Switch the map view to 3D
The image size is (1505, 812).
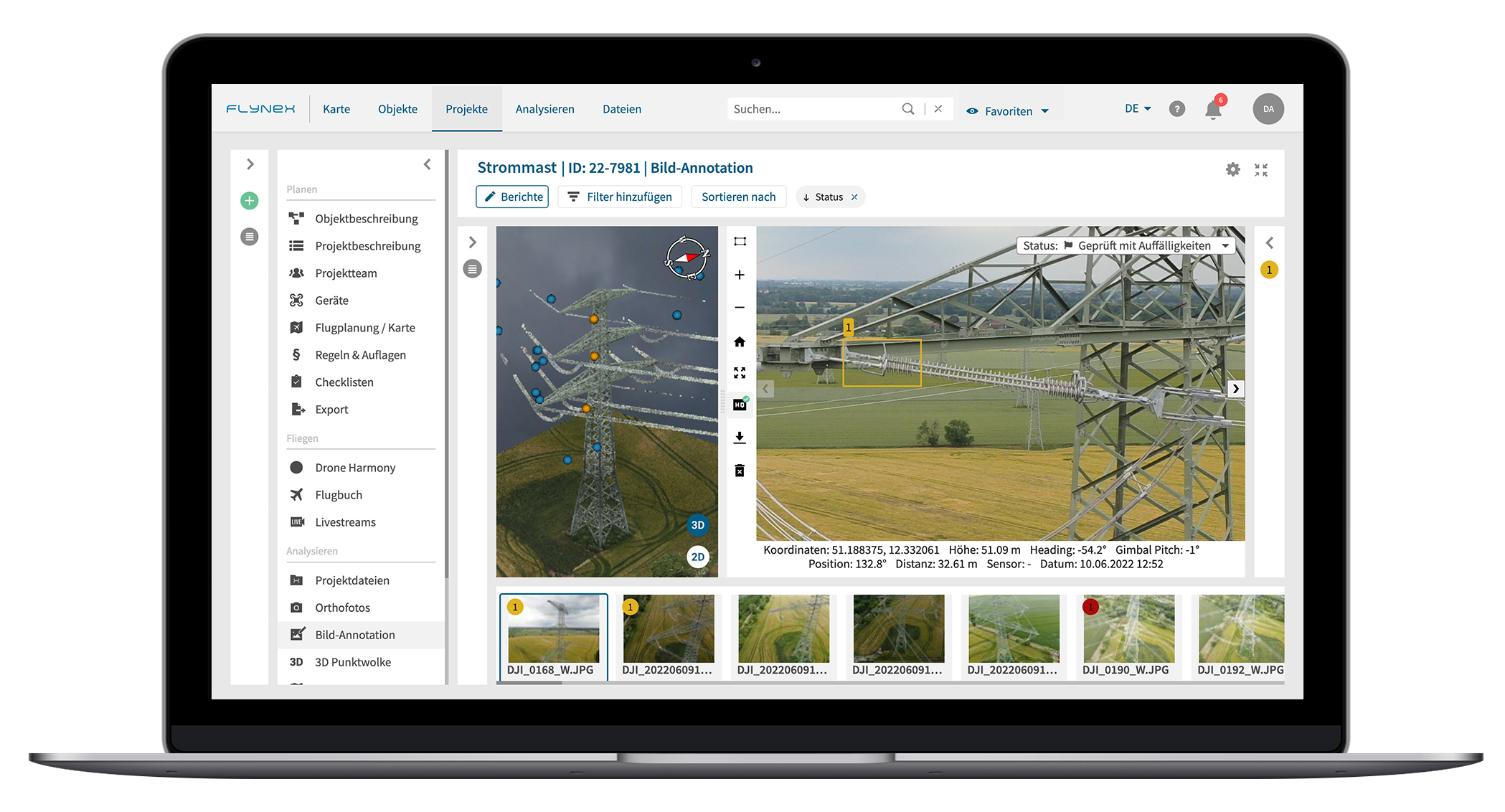pos(697,525)
